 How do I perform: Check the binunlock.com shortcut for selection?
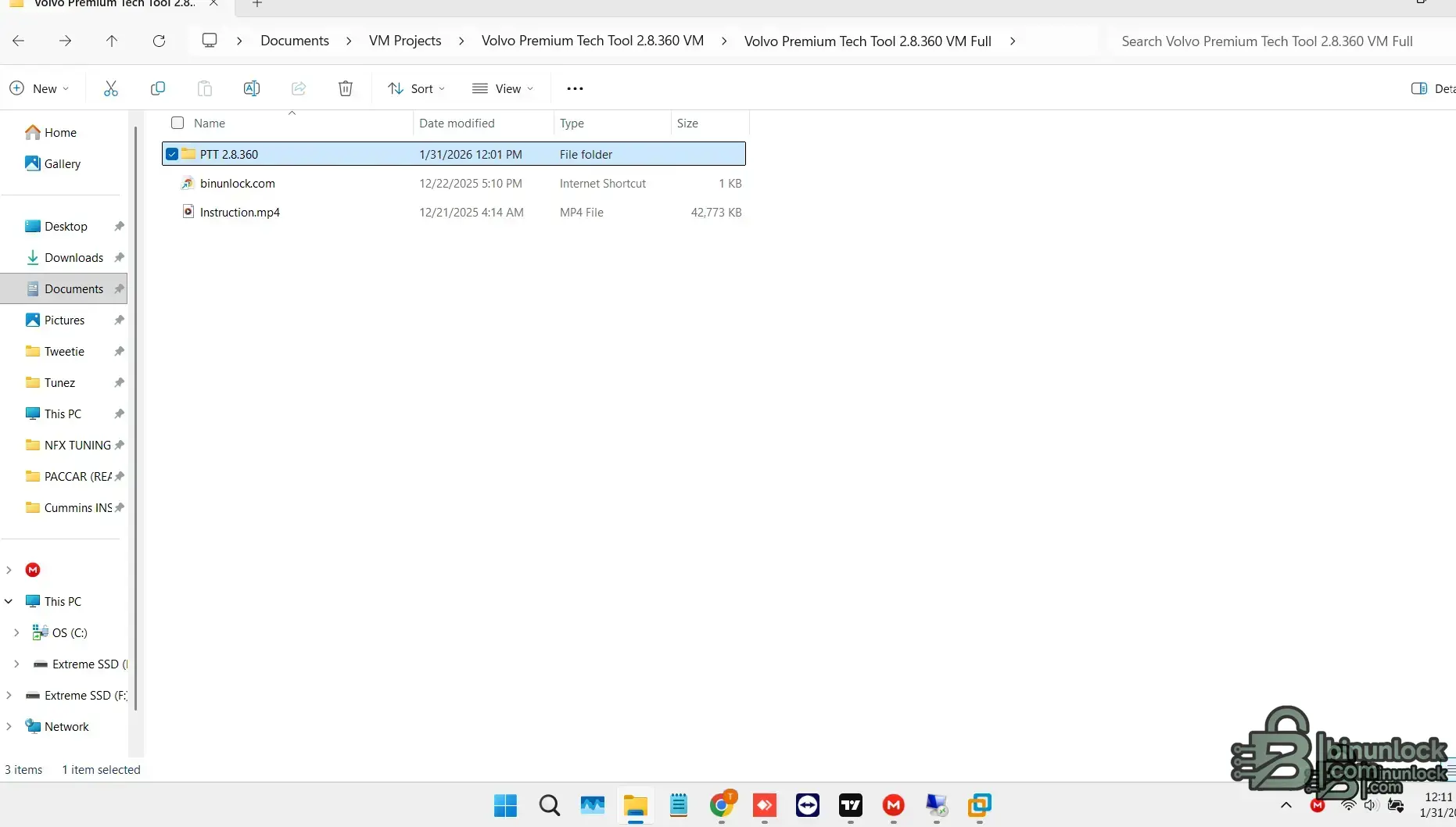171,183
